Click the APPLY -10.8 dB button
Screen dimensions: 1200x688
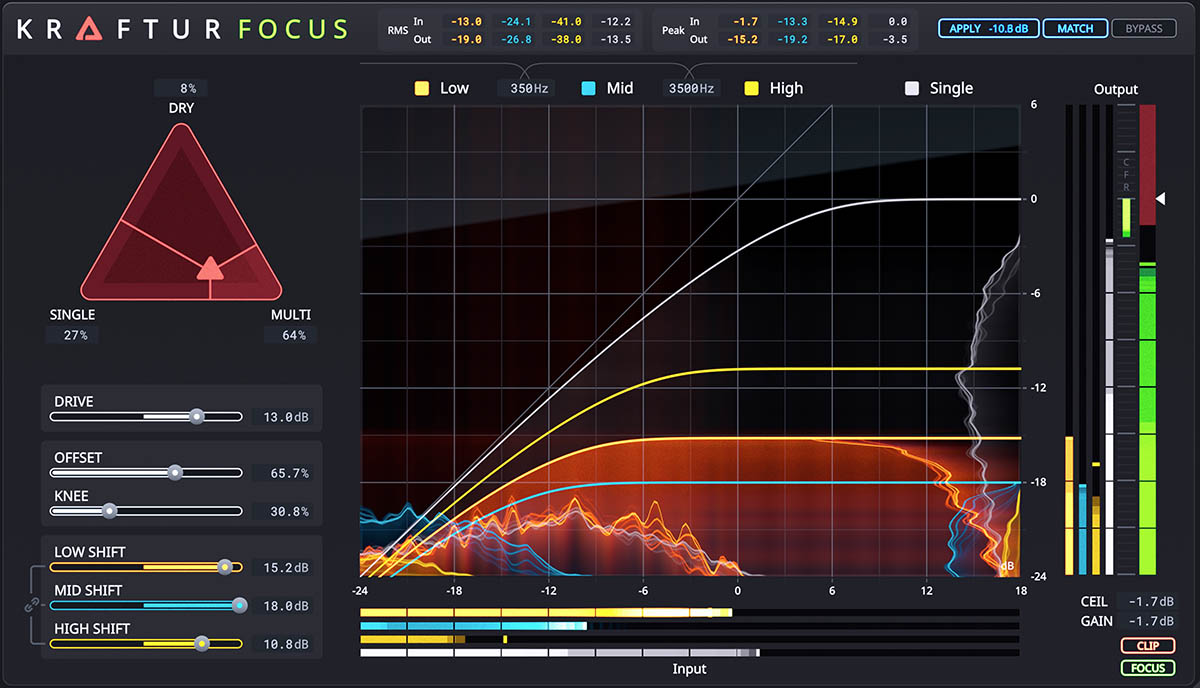coord(988,28)
